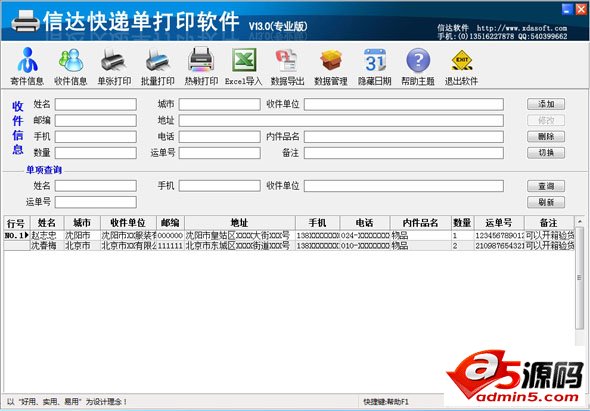Click the postal code cell 111111

170,246
